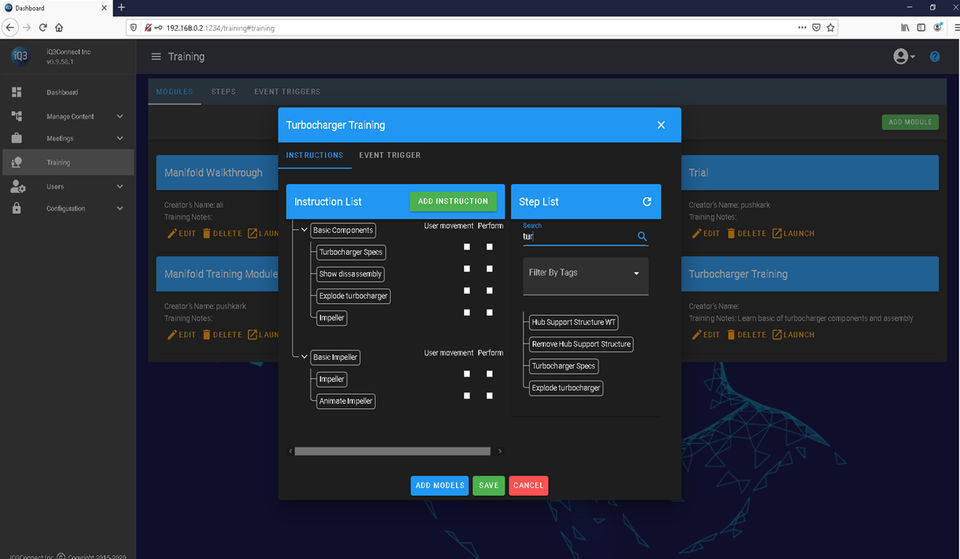Click the Meetings briefcase icon

coord(17,138)
